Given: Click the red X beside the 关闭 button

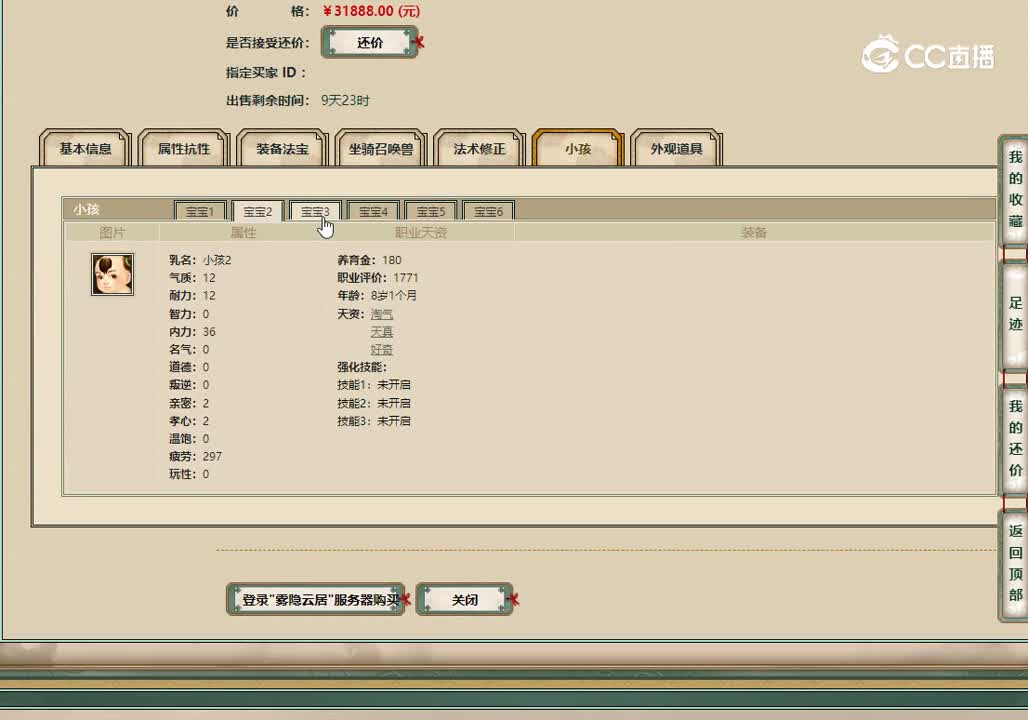Looking at the screenshot, I should [513, 597].
